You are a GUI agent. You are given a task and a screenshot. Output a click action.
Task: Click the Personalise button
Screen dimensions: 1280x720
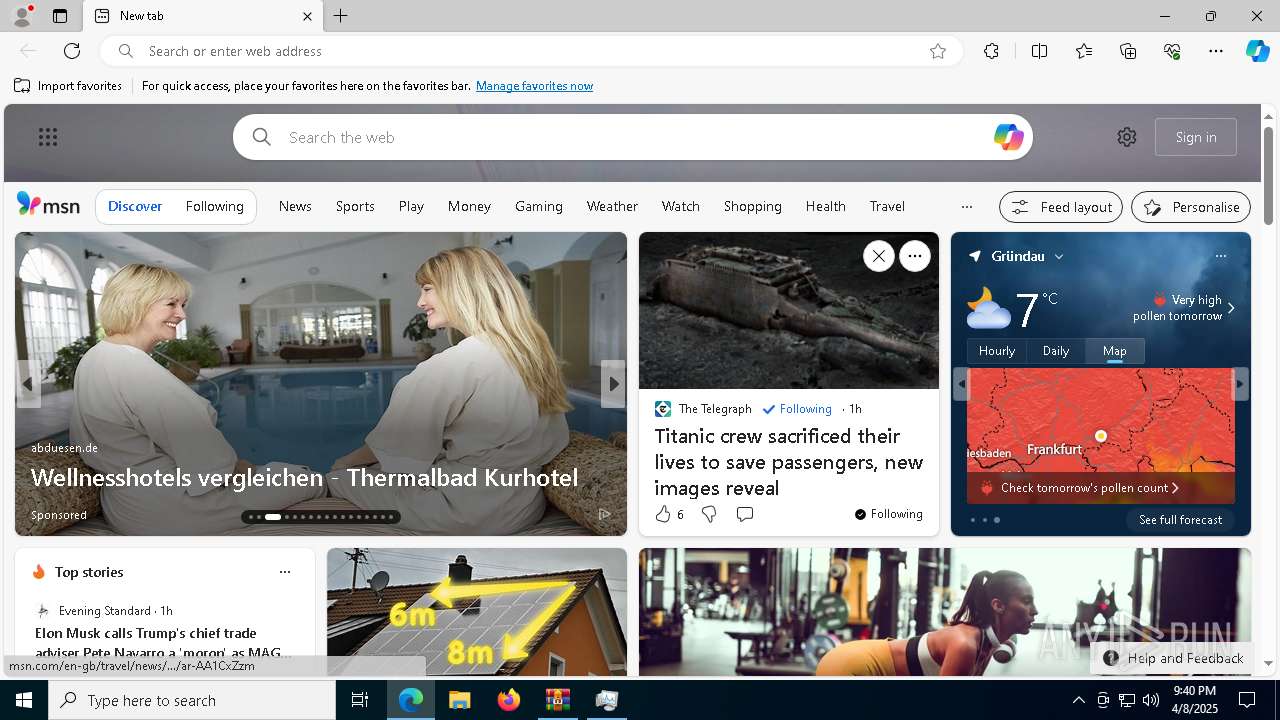coord(1191,207)
